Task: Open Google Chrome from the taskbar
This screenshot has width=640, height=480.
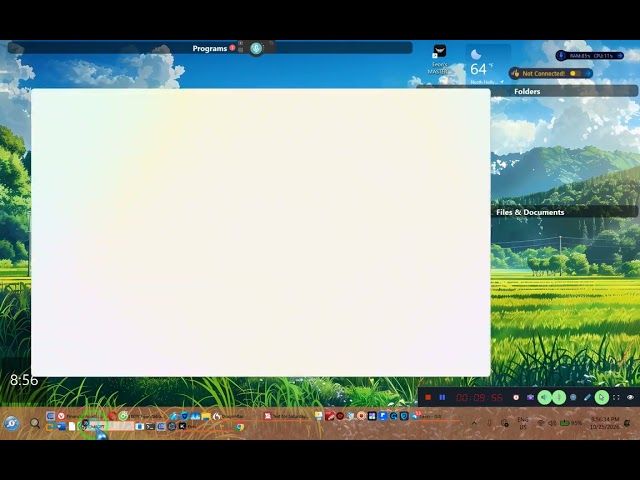Action: tap(240, 427)
